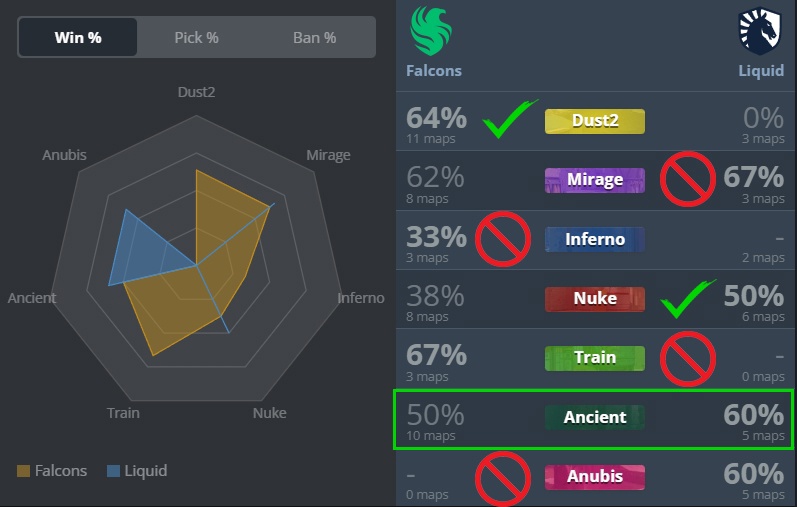Image resolution: width=797 pixels, height=507 pixels.
Task: Open the Ancient map badge
Action: click(x=595, y=417)
